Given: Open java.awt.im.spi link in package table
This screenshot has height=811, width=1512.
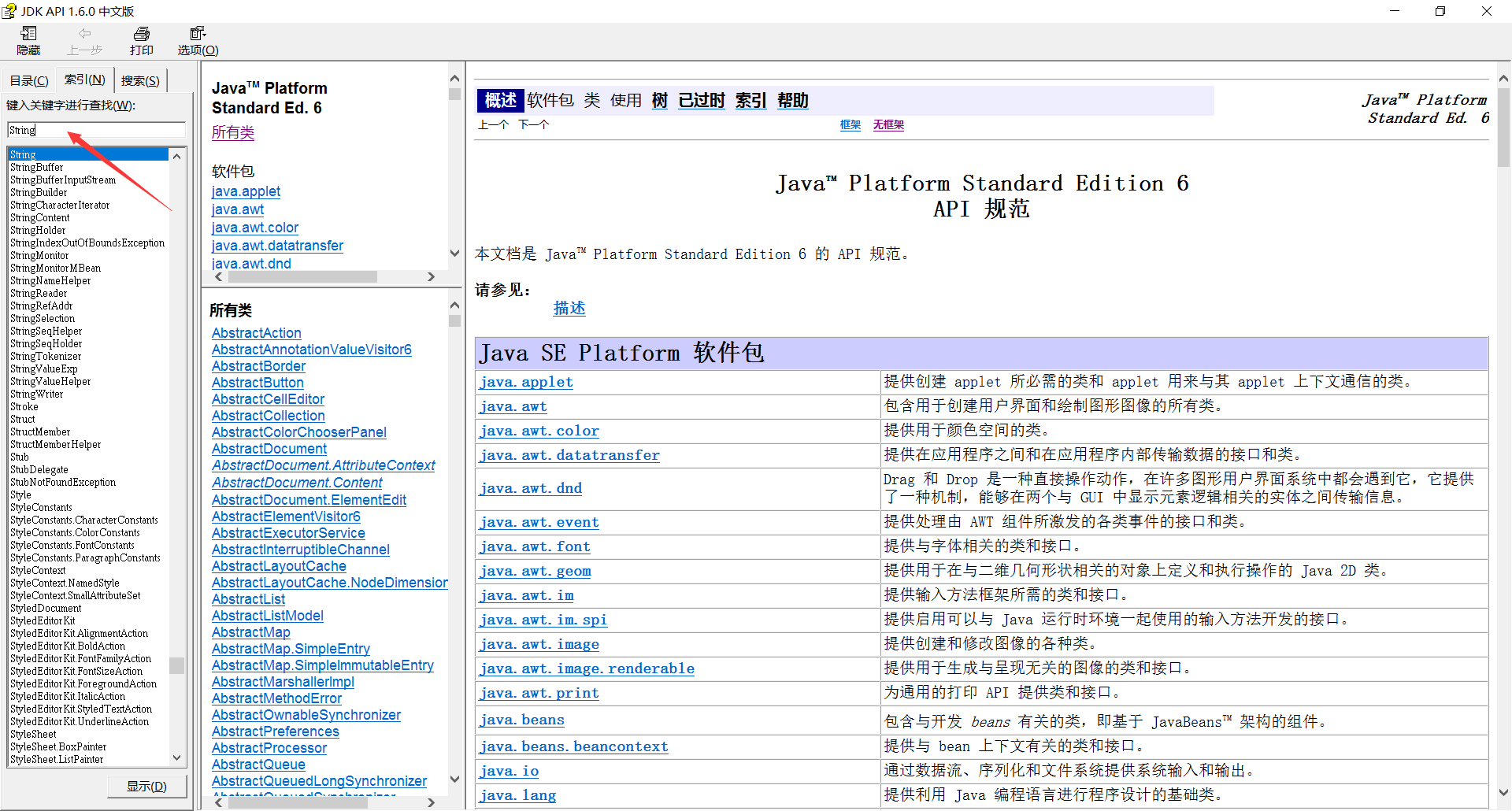Looking at the screenshot, I should pyautogui.click(x=543, y=620).
